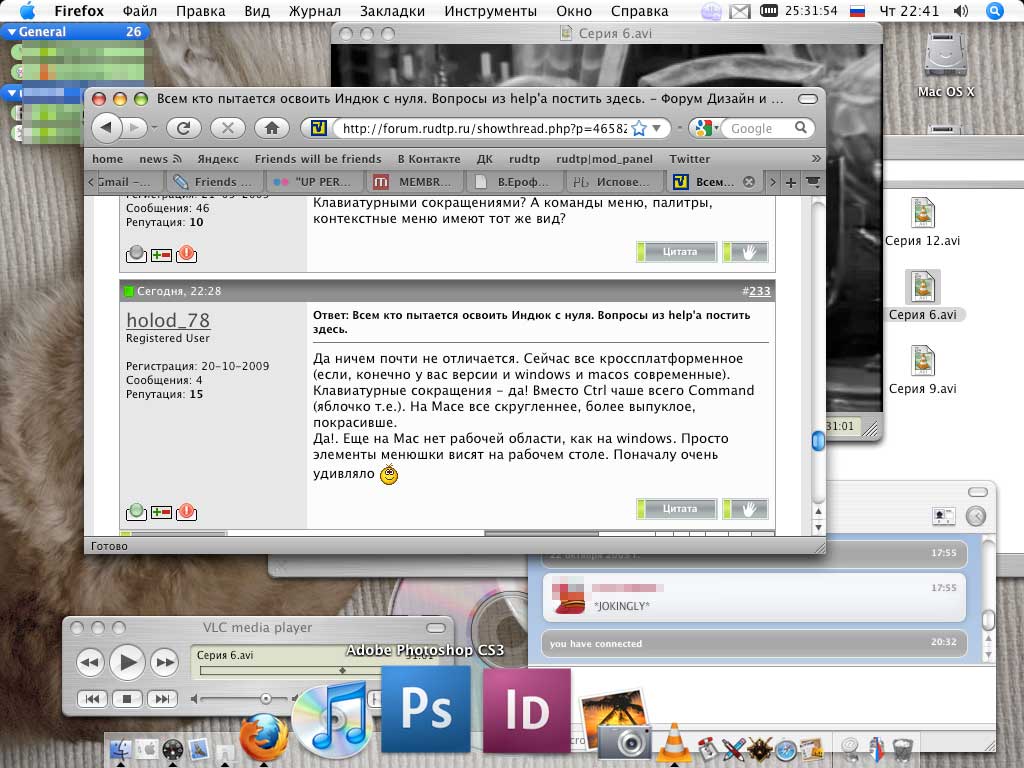Open Spotlight search in the menu bar

click(x=994, y=11)
